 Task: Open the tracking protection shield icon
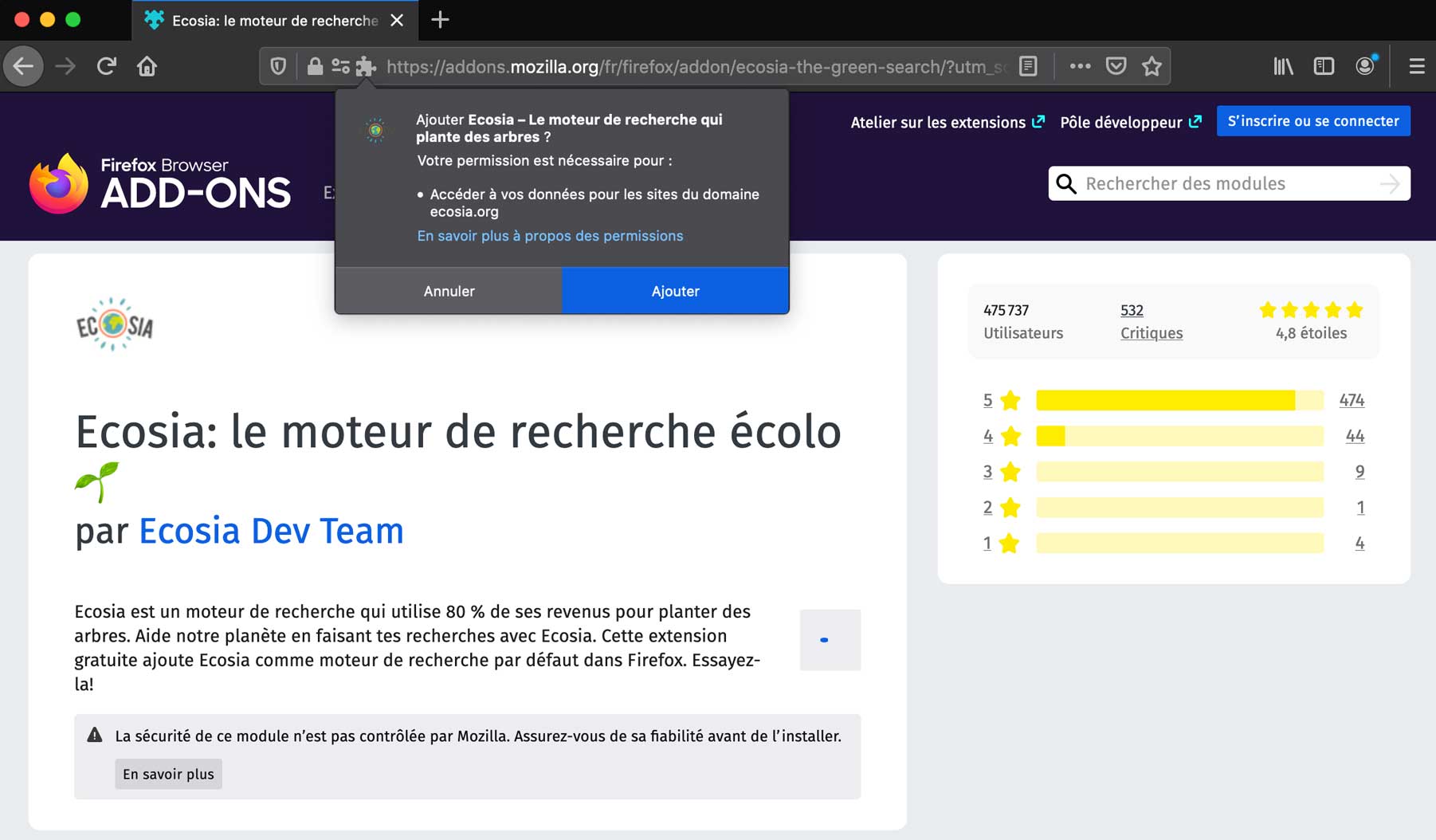pyautogui.click(x=278, y=66)
